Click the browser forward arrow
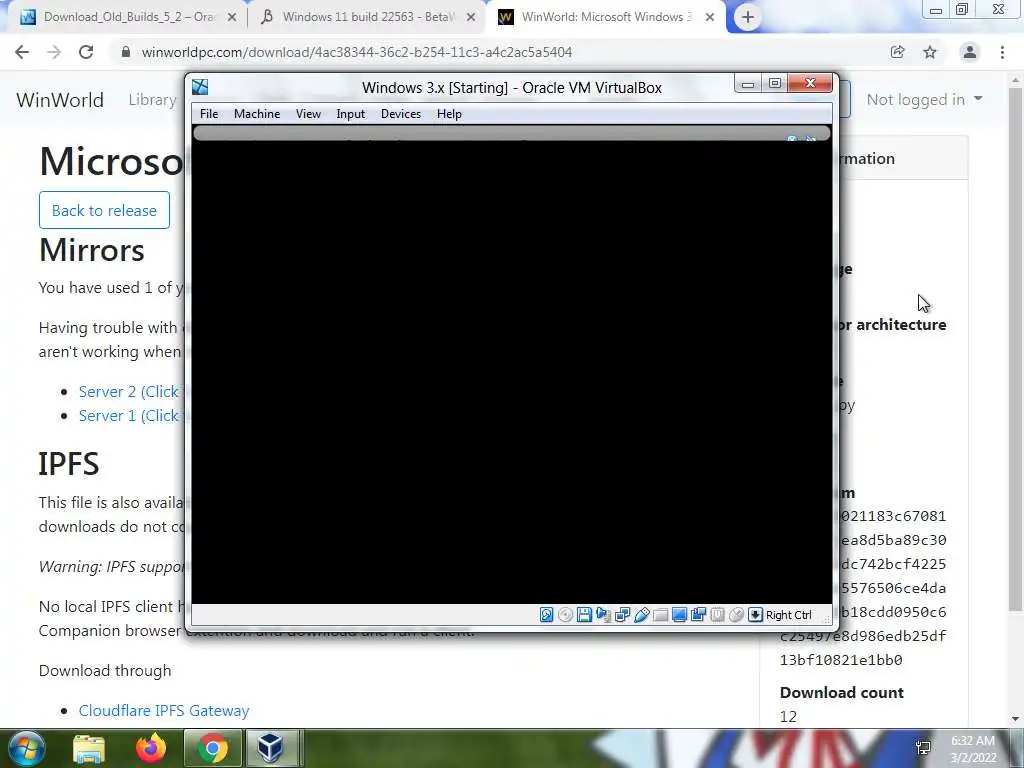The height and width of the screenshot is (768, 1024). tap(54, 52)
